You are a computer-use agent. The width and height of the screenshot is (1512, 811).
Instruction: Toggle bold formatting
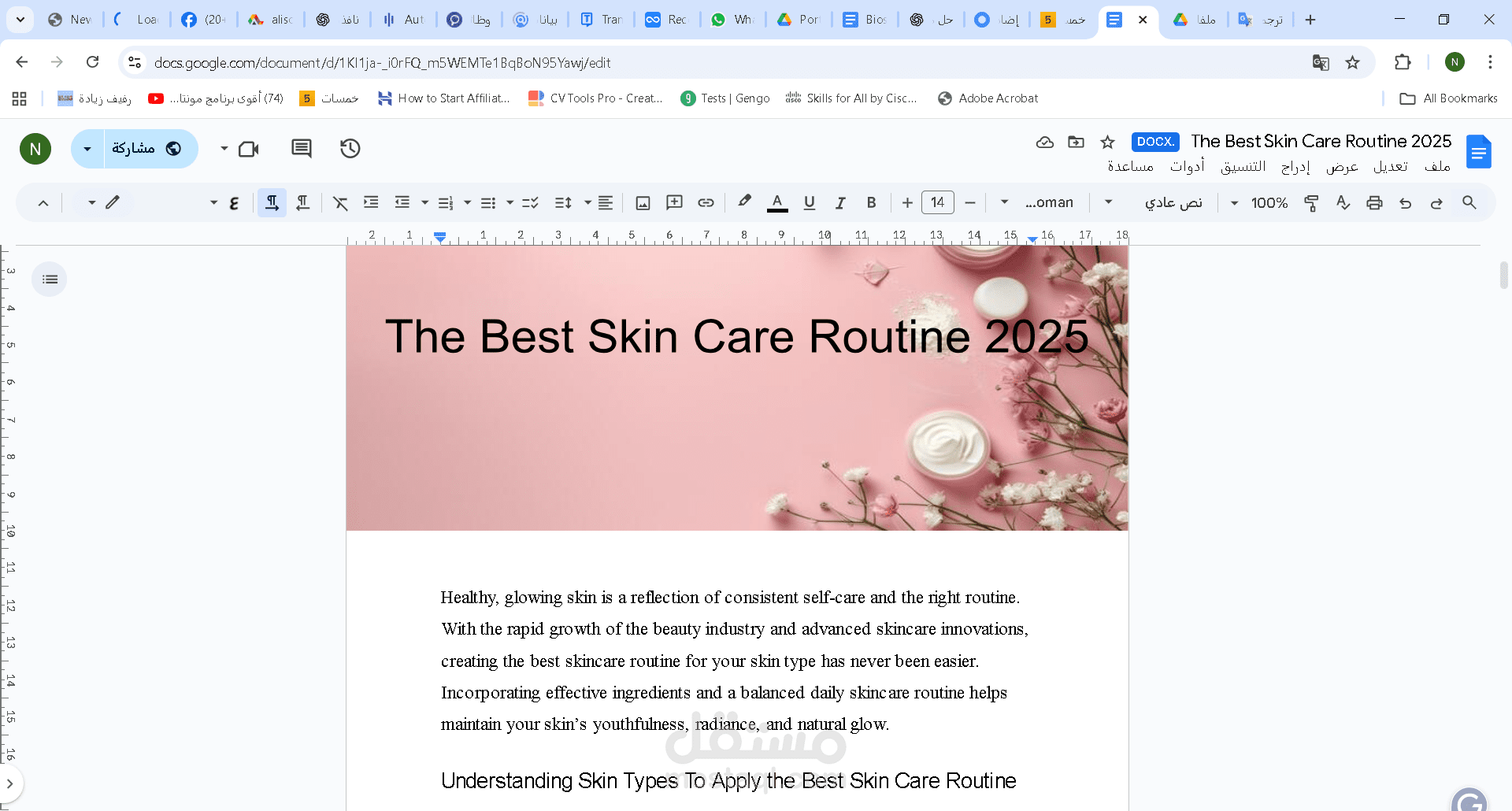click(x=871, y=202)
